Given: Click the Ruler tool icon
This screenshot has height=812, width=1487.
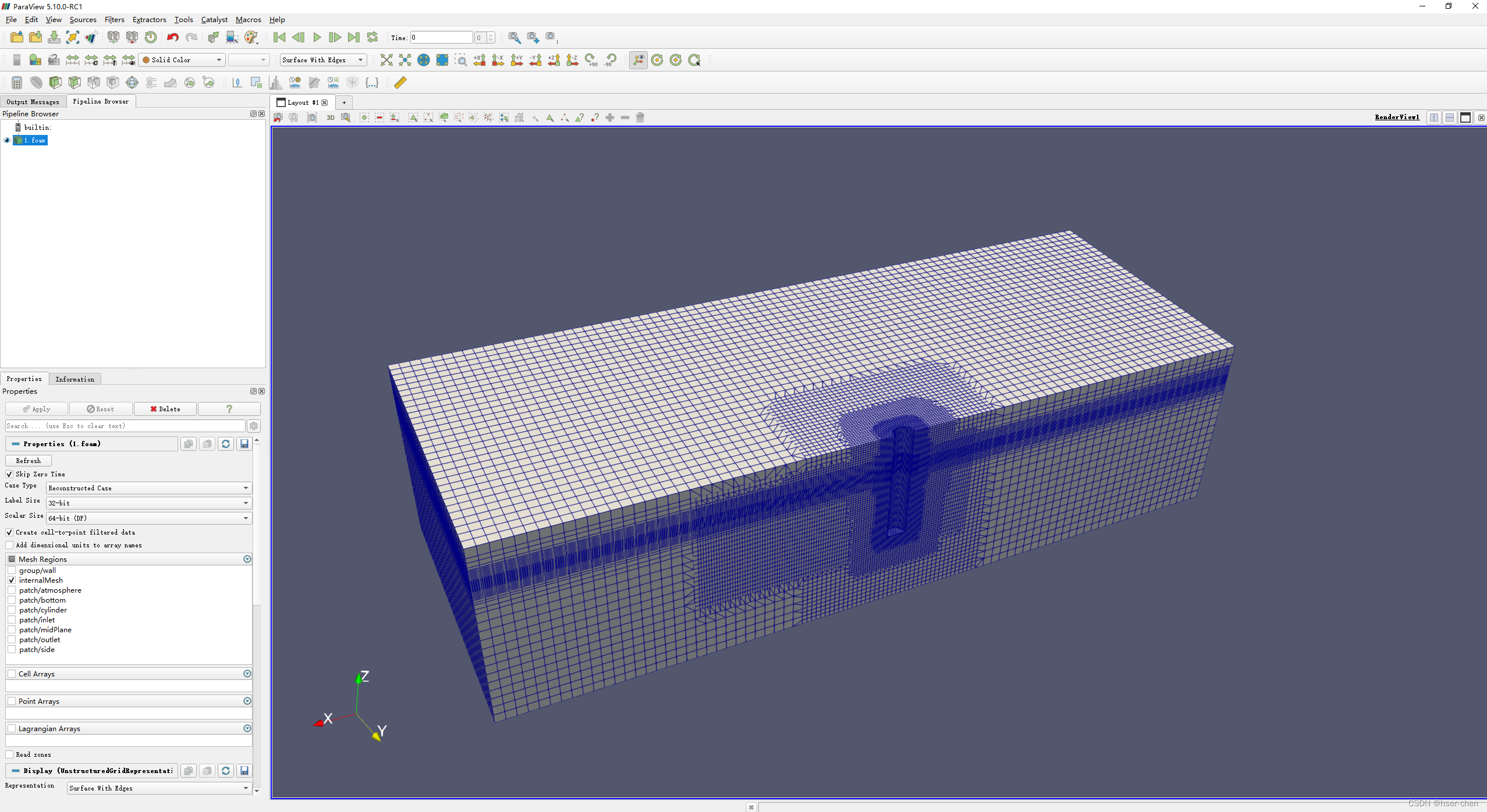Looking at the screenshot, I should click(x=400, y=83).
